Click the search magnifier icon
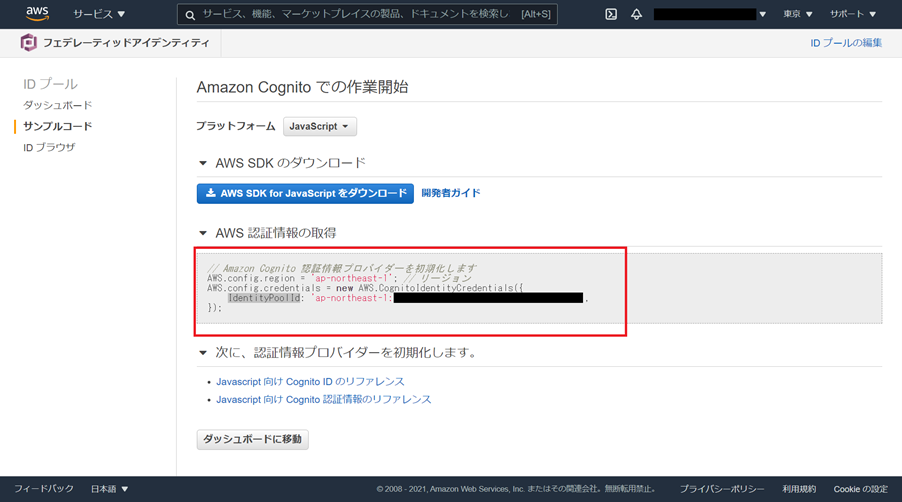The height and width of the screenshot is (502, 902). coord(190,15)
